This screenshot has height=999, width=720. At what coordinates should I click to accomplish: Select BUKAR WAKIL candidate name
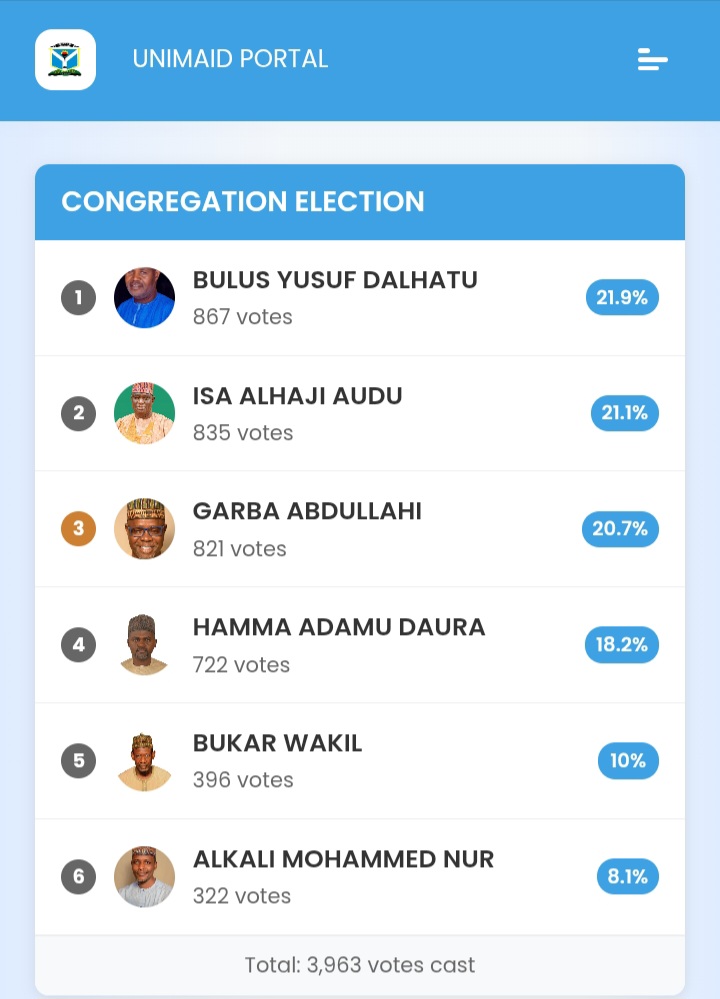278,743
